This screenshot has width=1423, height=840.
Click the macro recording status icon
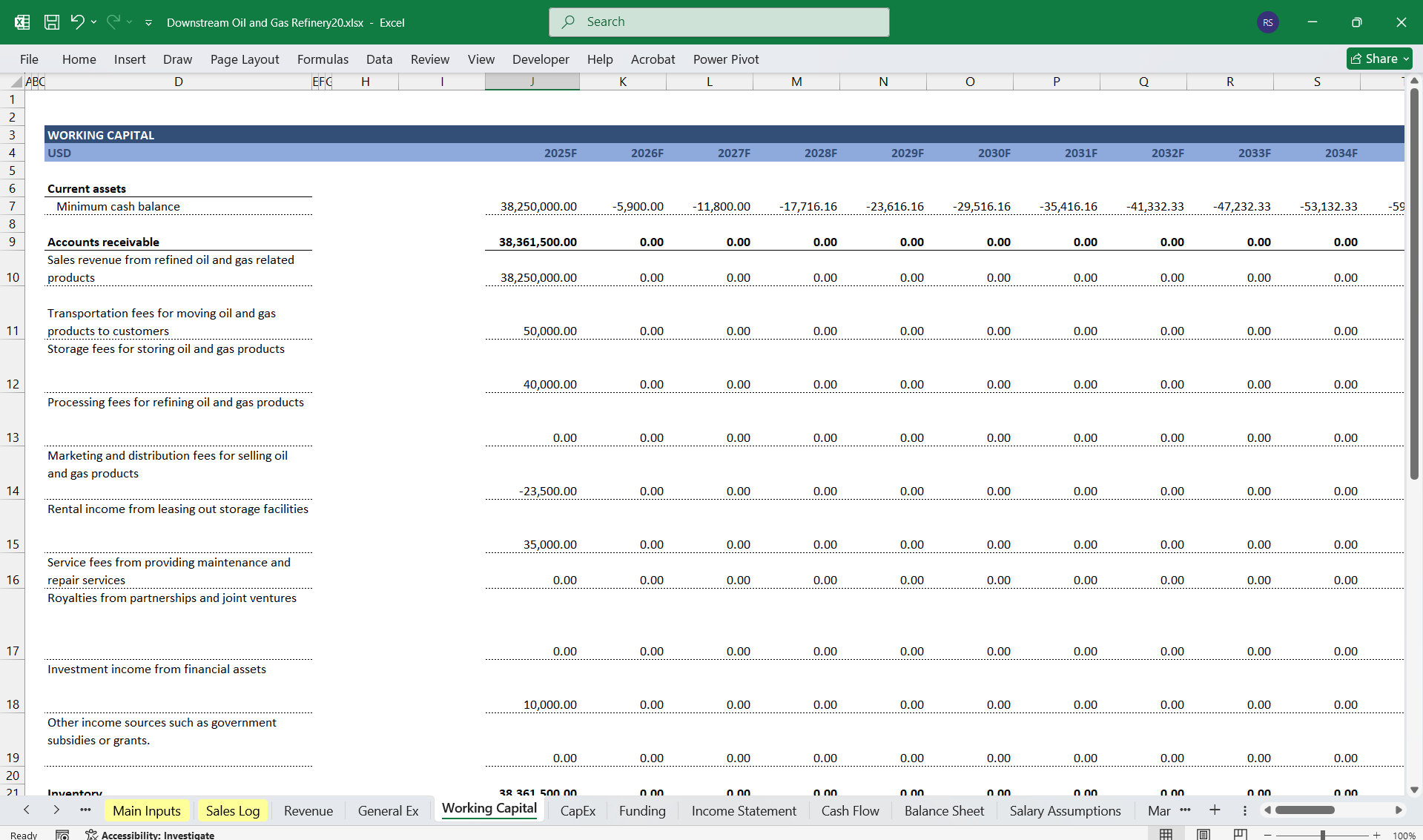click(62, 835)
